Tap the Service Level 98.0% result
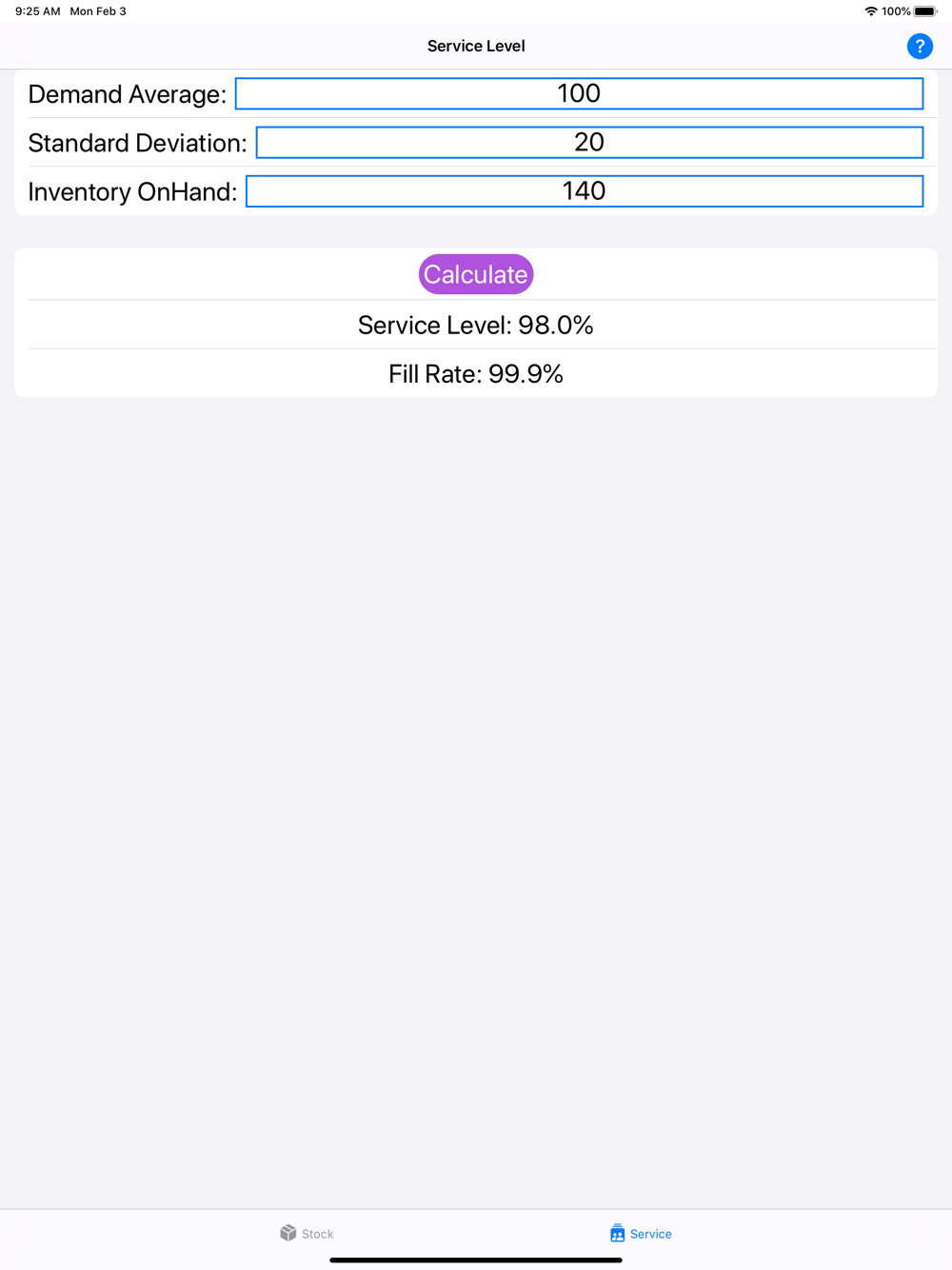 click(476, 326)
